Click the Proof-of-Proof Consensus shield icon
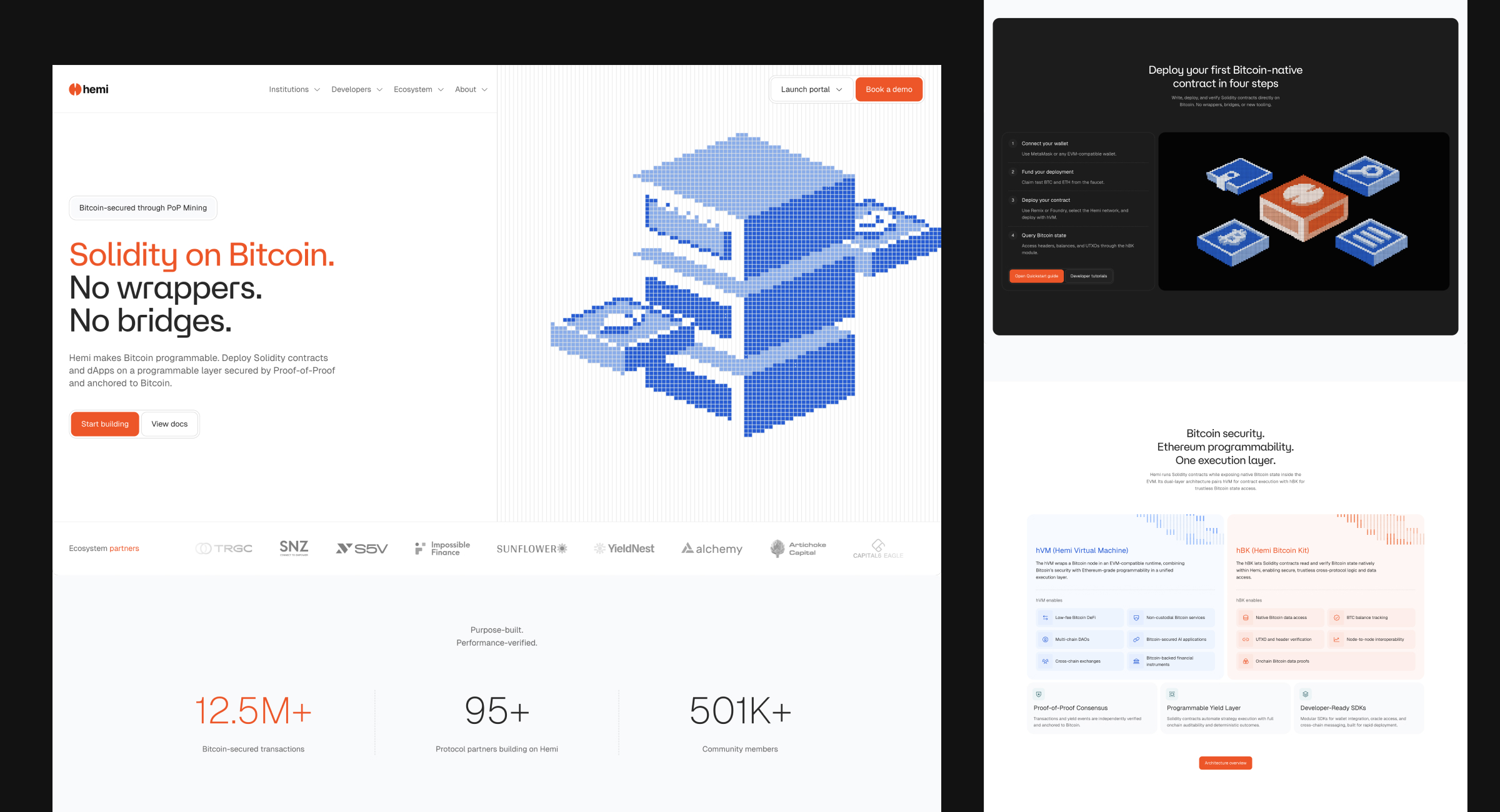This screenshot has height=812, width=1500. pyautogui.click(x=1038, y=693)
